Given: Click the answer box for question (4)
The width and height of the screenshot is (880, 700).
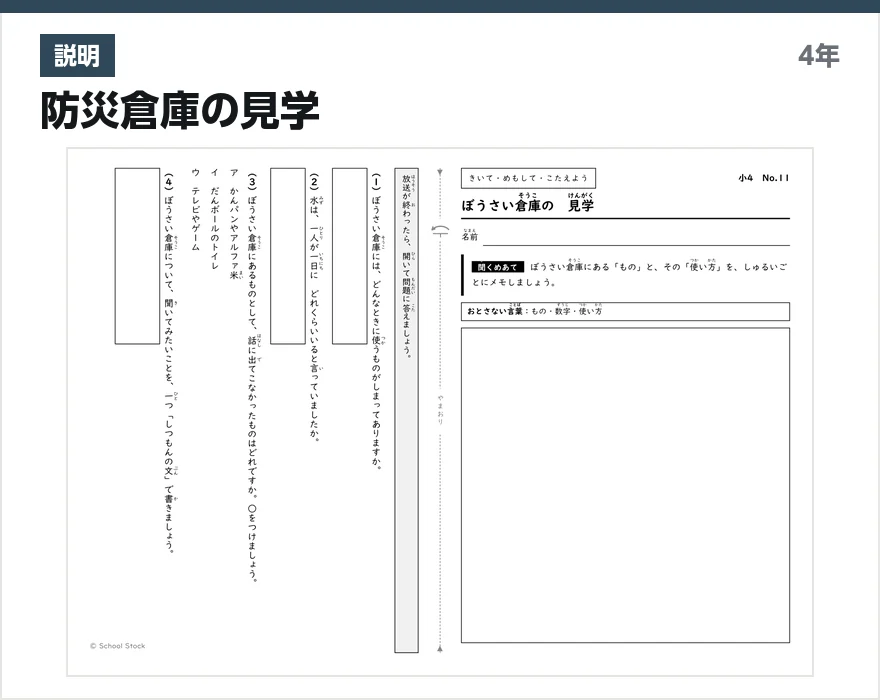Looking at the screenshot, I should (x=138, y=256).
